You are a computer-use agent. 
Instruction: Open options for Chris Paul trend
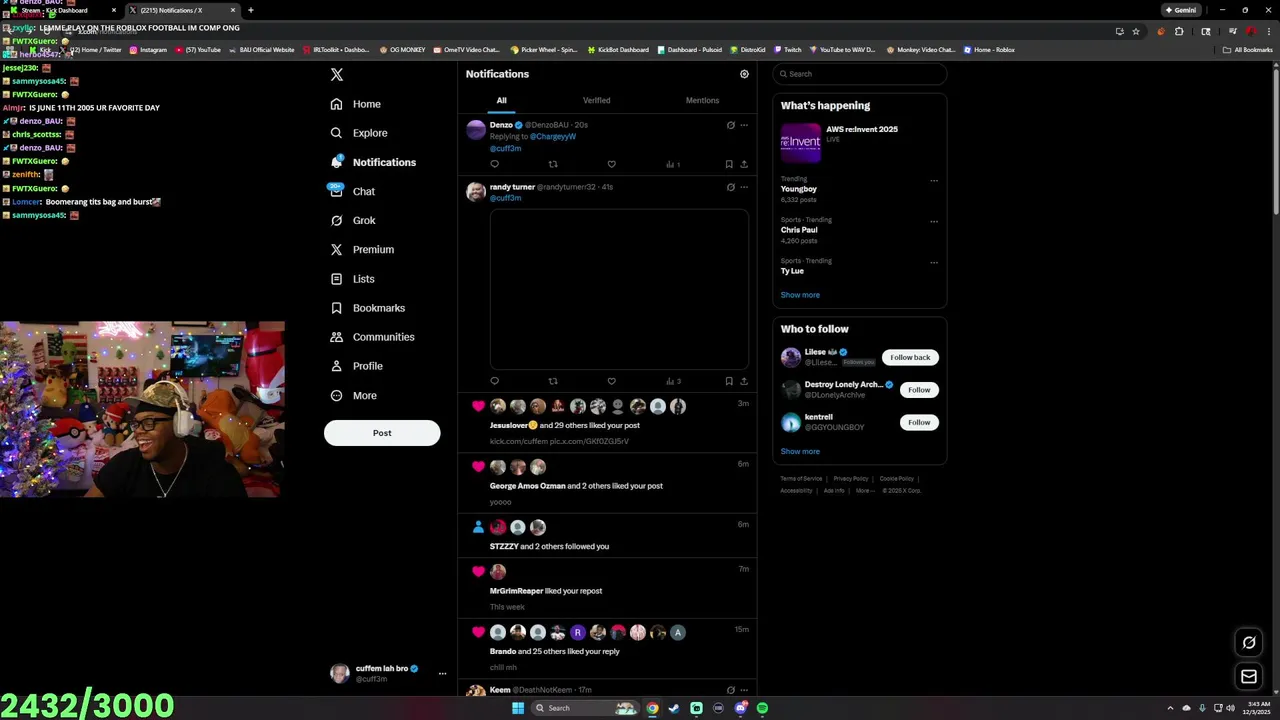(x=934, y=222)
